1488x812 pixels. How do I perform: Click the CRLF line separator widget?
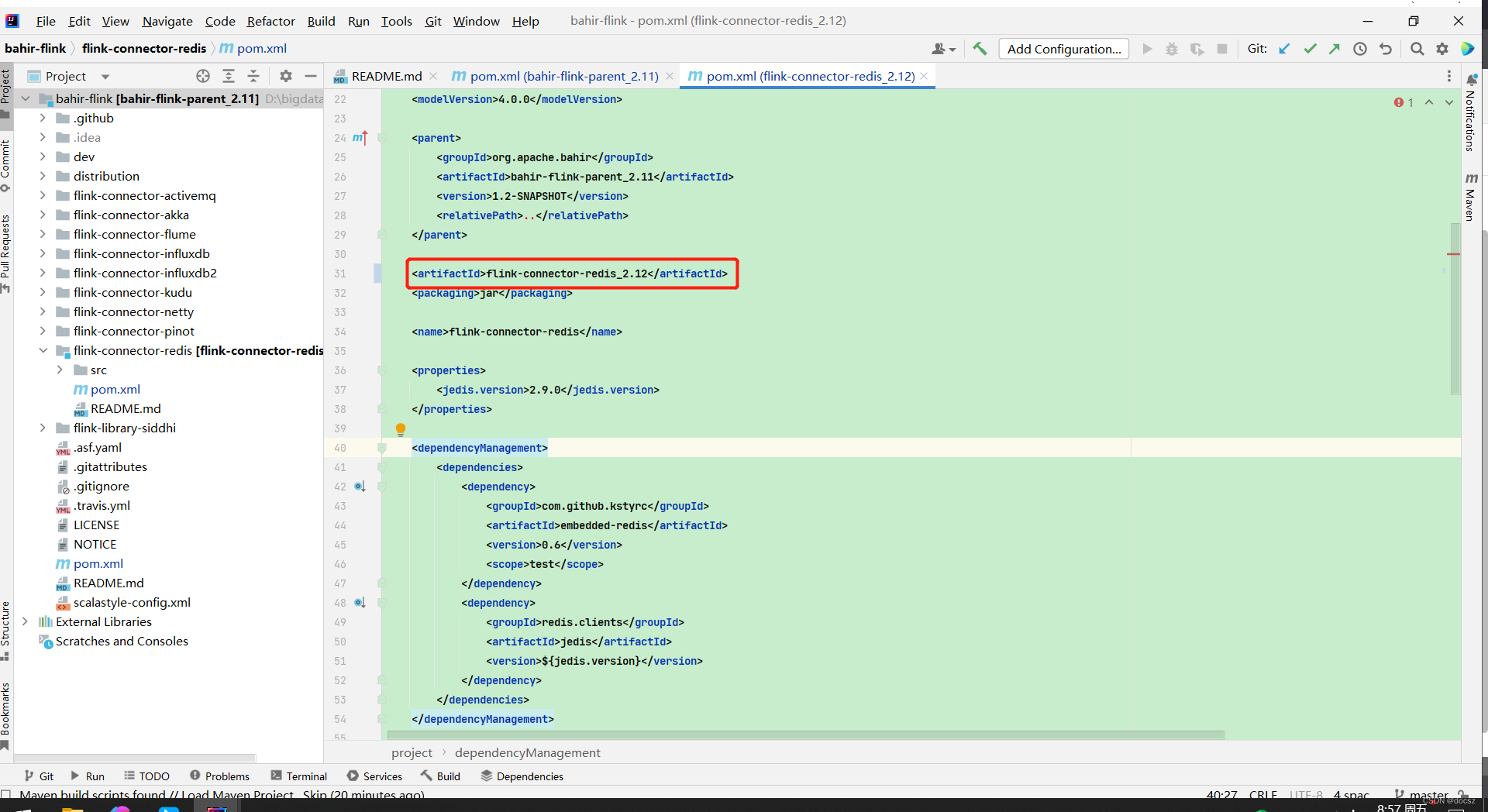coord(1262,795)
